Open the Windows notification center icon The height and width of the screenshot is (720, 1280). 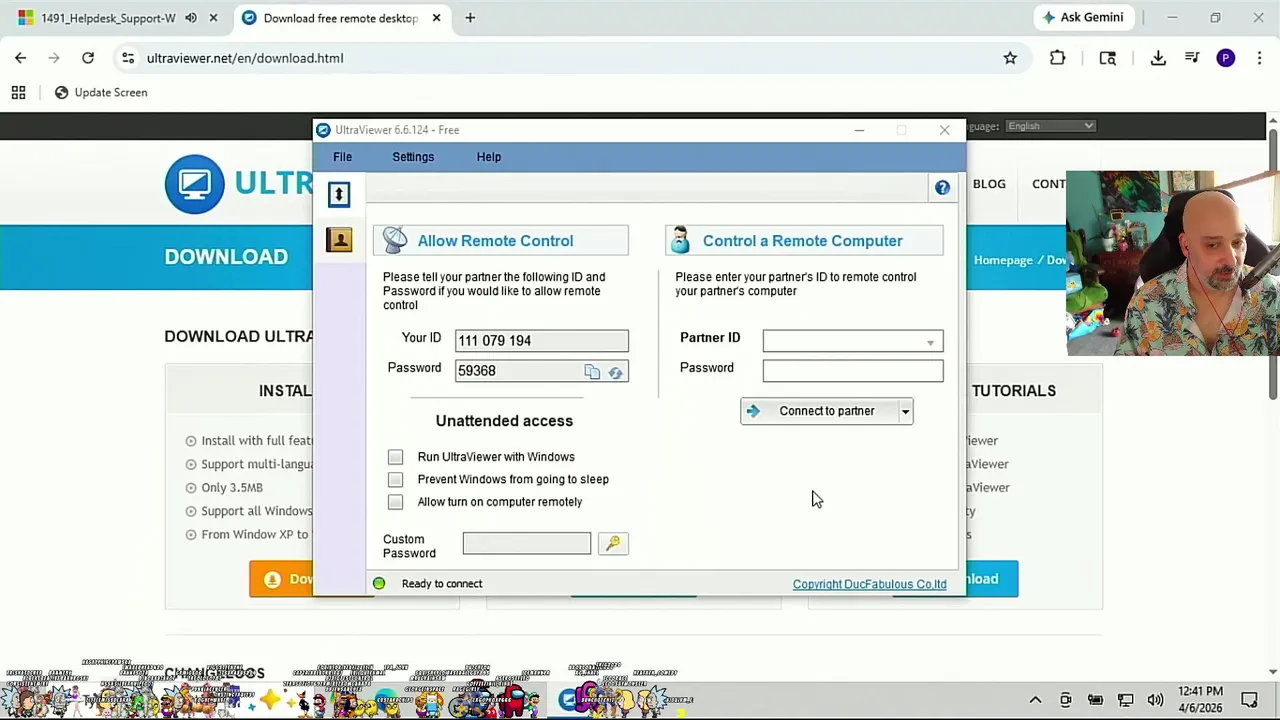tap(1249, 700)
